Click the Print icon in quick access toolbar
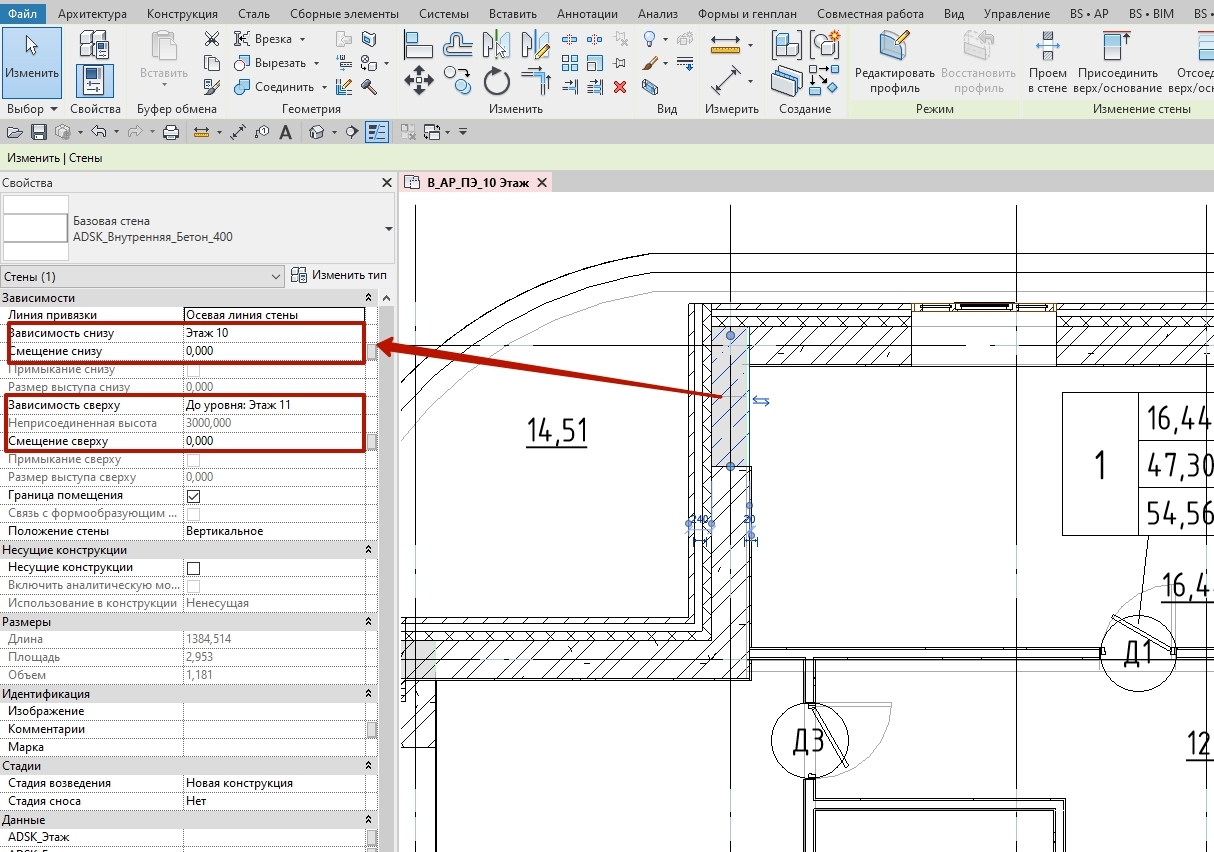 click(170, 132)
